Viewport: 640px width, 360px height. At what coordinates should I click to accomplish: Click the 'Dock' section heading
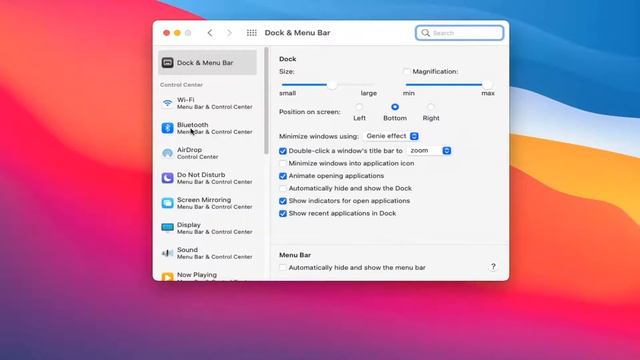pyautogui.click(x=288, y=59)
